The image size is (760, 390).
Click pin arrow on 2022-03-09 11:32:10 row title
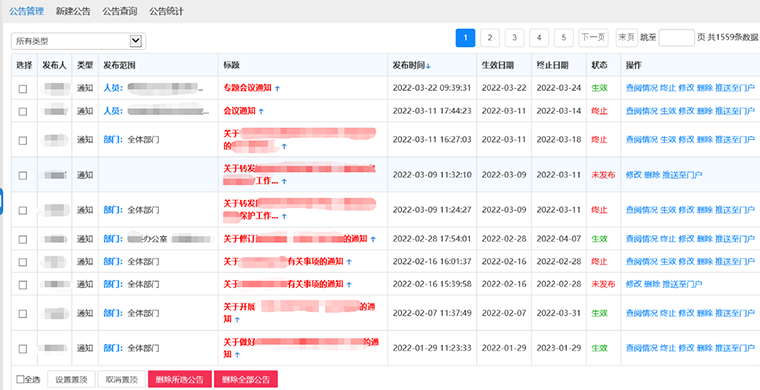(284, 181)
